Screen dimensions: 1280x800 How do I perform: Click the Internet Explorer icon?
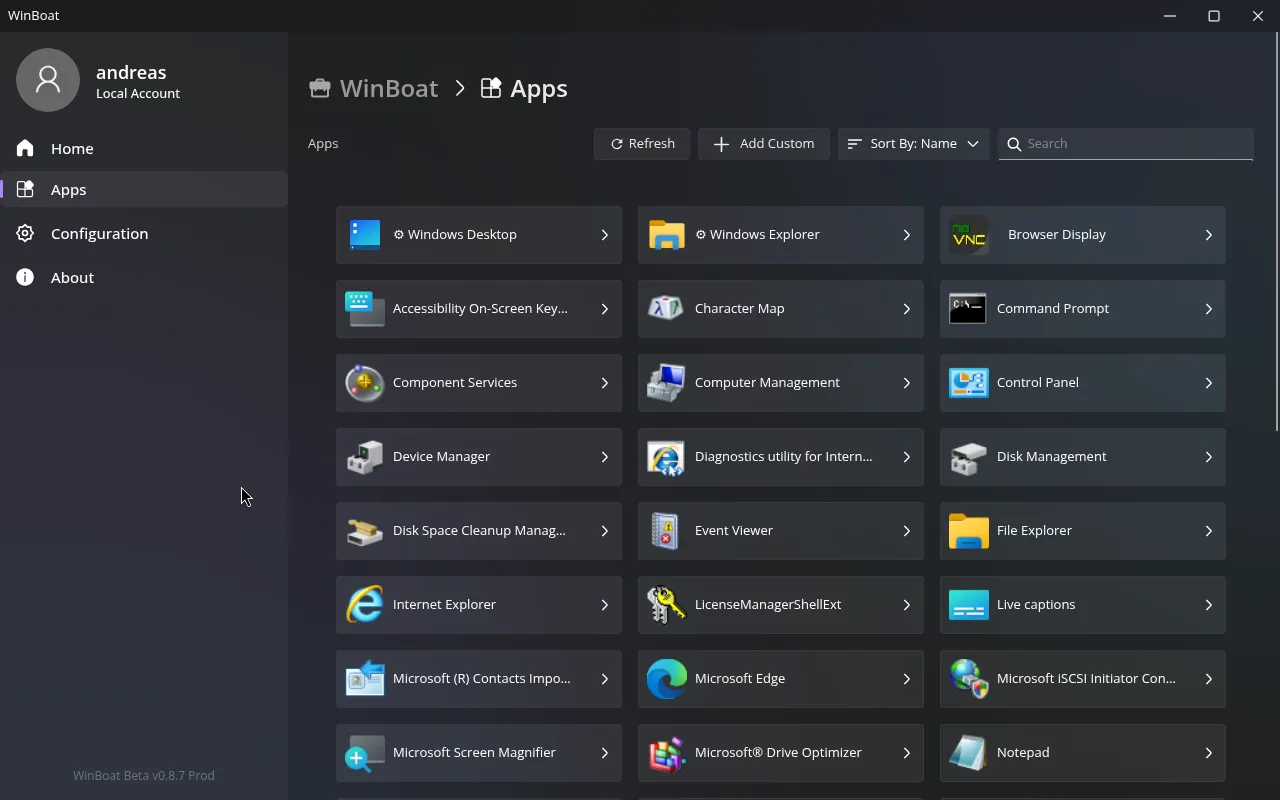coord(364,605)
